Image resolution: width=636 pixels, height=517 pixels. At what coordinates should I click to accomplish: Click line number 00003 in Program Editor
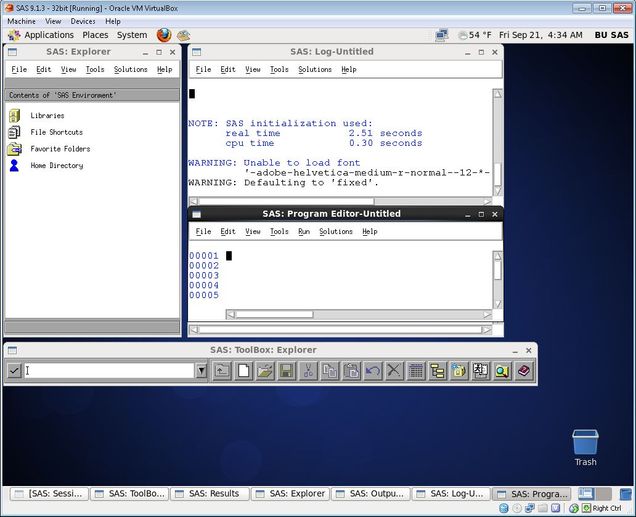point(204,276)
